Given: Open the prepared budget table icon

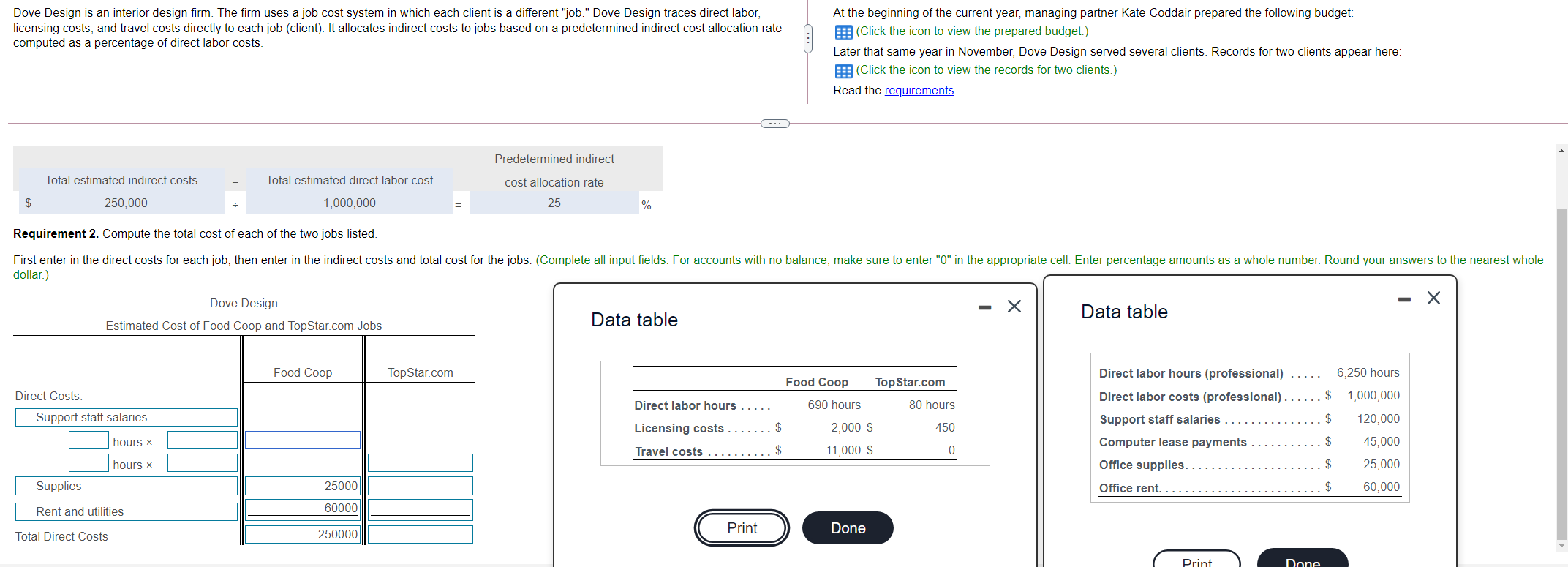Looking at the screenshot, I should tap(843, 32).
